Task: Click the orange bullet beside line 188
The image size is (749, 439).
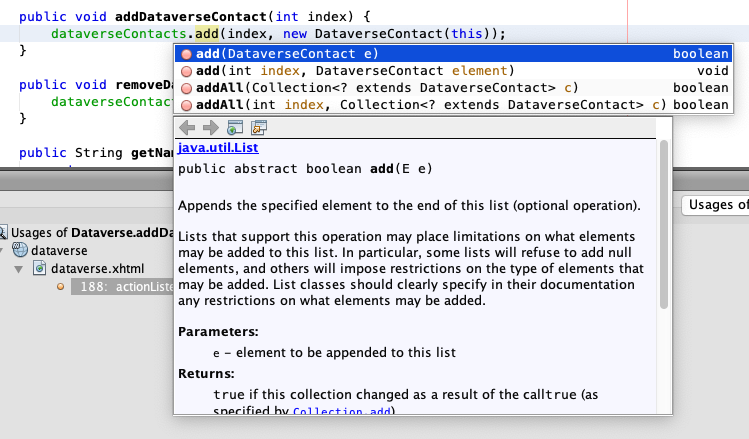Action: 61,287
